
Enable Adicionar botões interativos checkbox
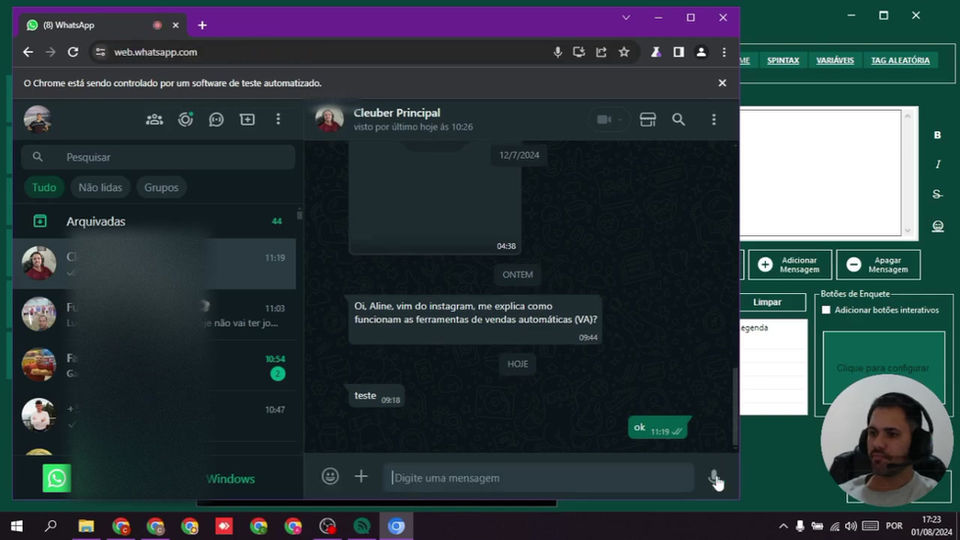pyautogui.click(x=826, y=310)
